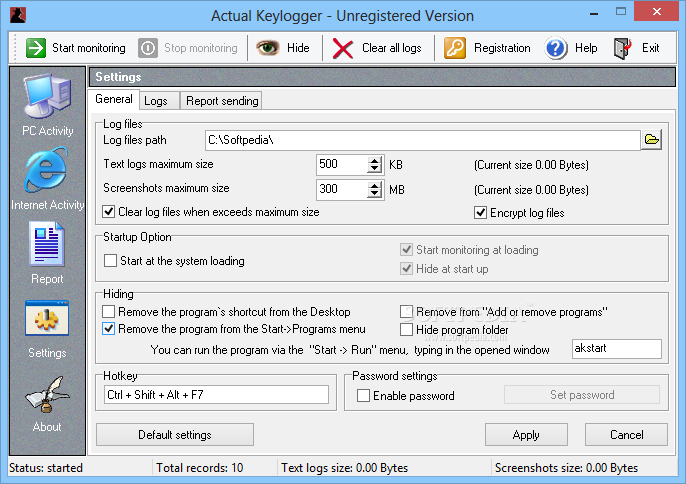
Task: Toggle Start monitoring at loading checkbox
Action: tap(406, 249)
